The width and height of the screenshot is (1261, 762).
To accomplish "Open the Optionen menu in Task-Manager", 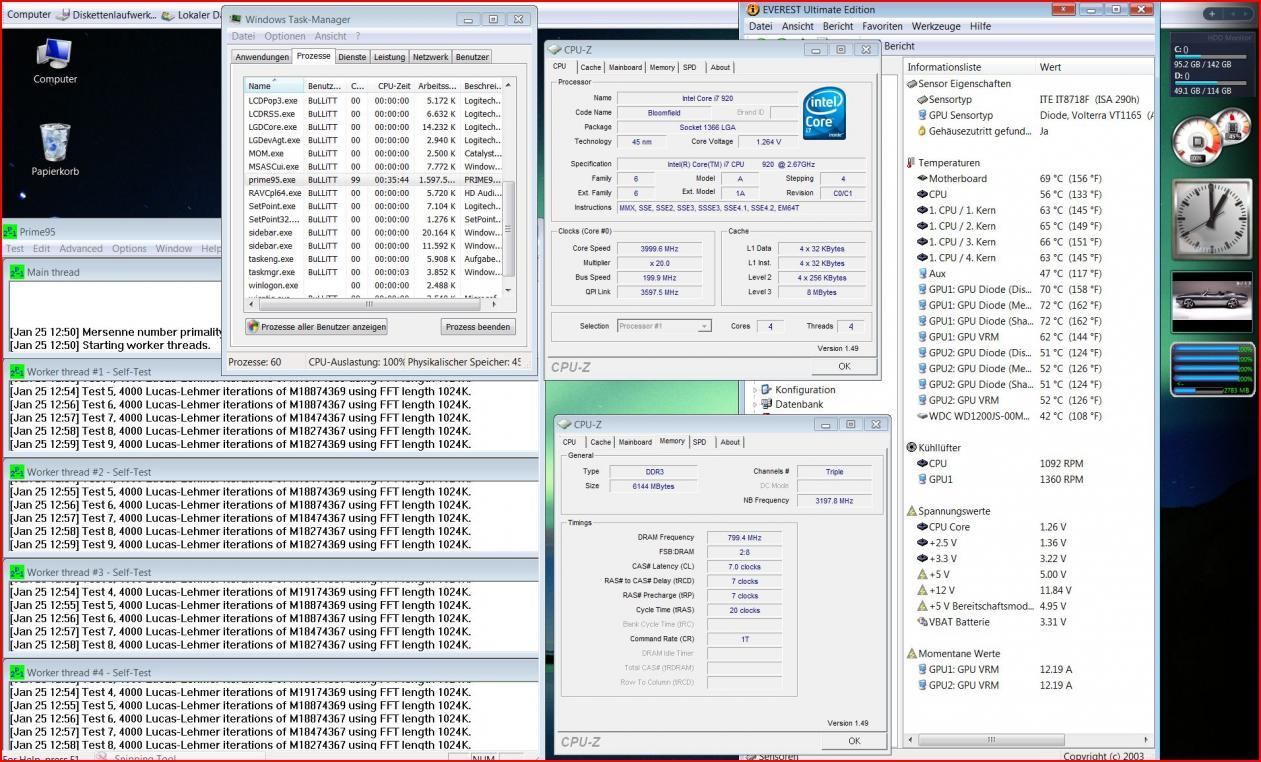I will [x=285, y=36].
